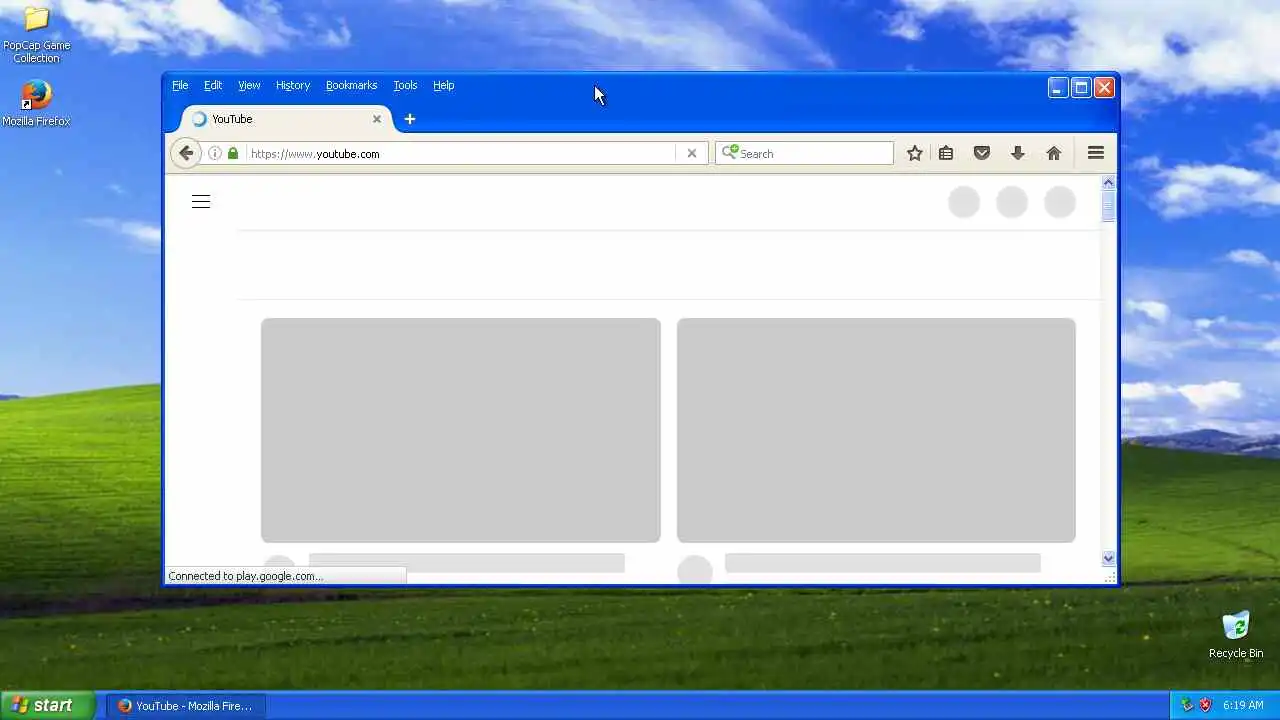Viewport: 1280px width, 720px height.
Task: Click the Search input field
Action: pyautogui.click(x=804, y=153)
